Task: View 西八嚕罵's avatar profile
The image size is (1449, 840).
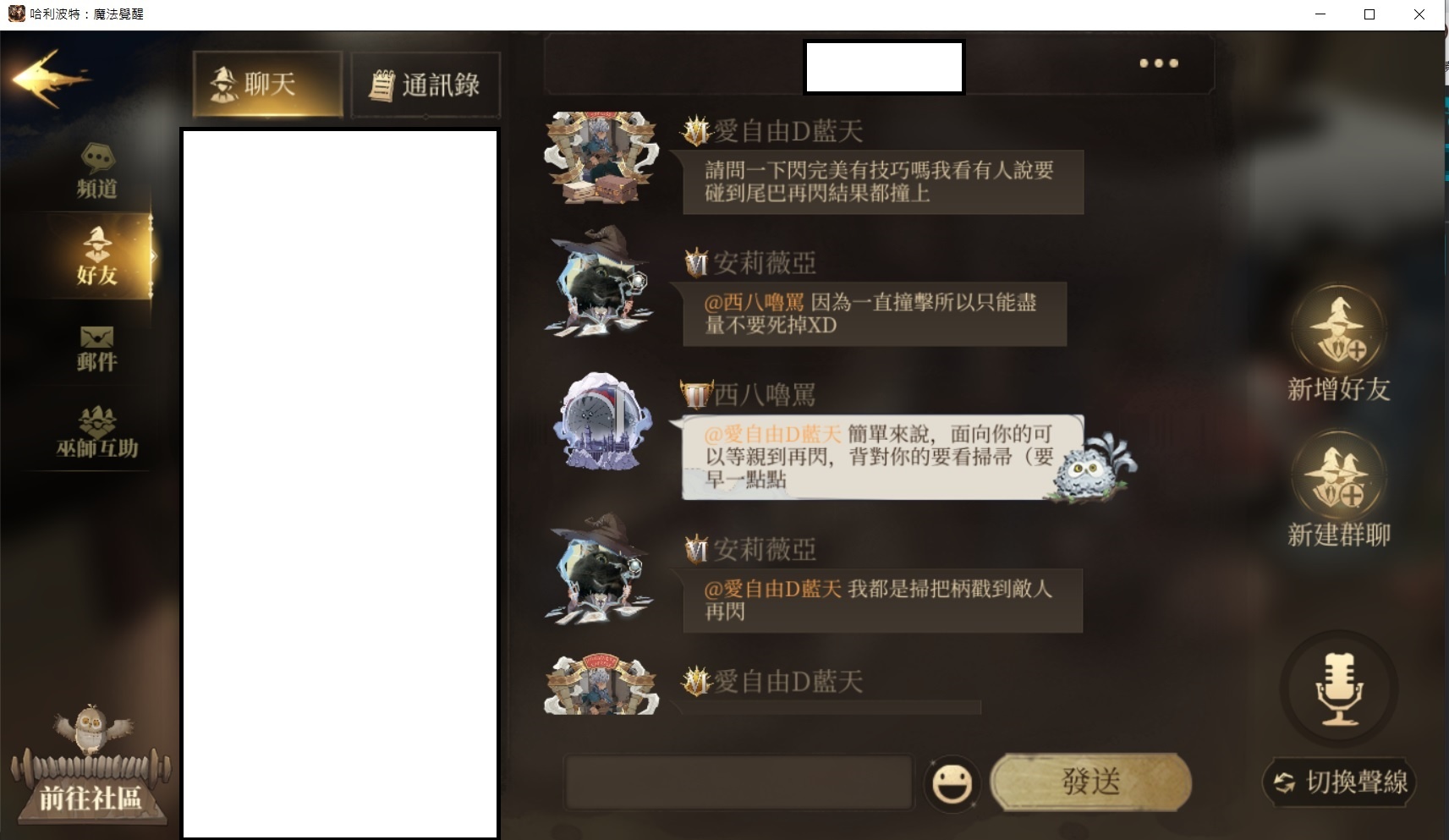Action: click(601, 420)
